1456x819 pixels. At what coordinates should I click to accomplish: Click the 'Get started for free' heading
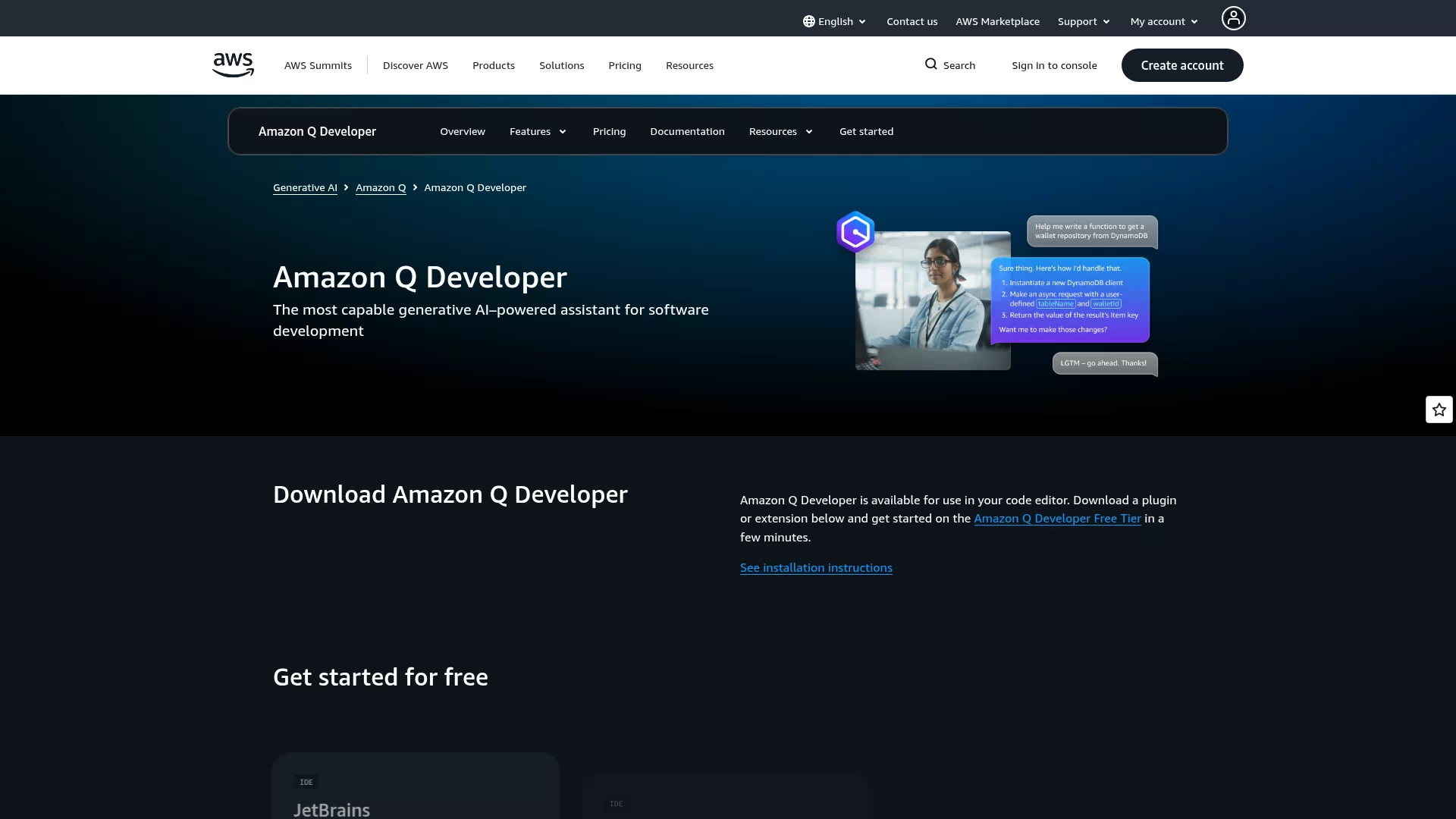click(381, 677)
